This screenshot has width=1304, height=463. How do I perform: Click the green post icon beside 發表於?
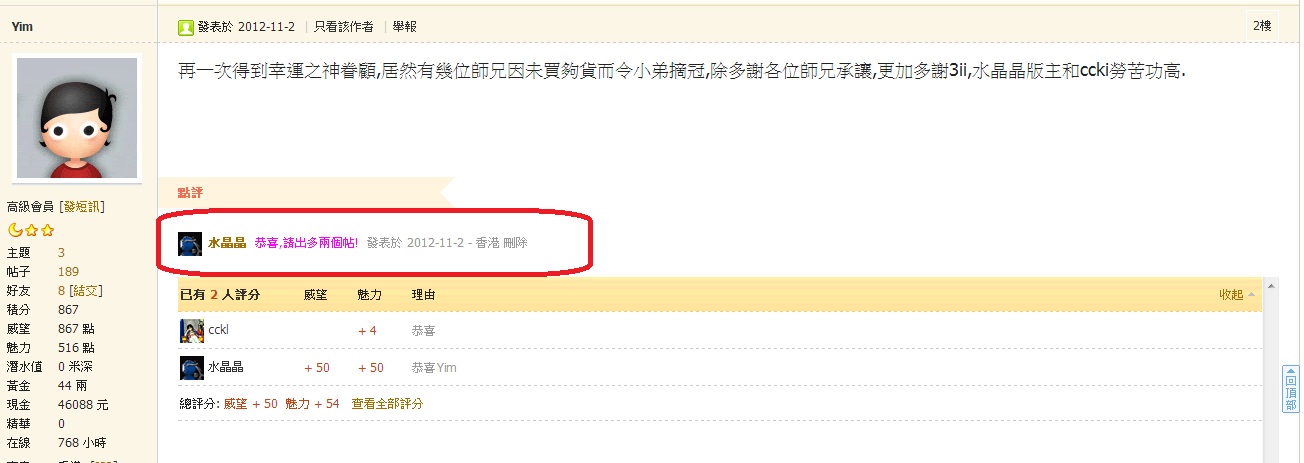coord(185,27)
